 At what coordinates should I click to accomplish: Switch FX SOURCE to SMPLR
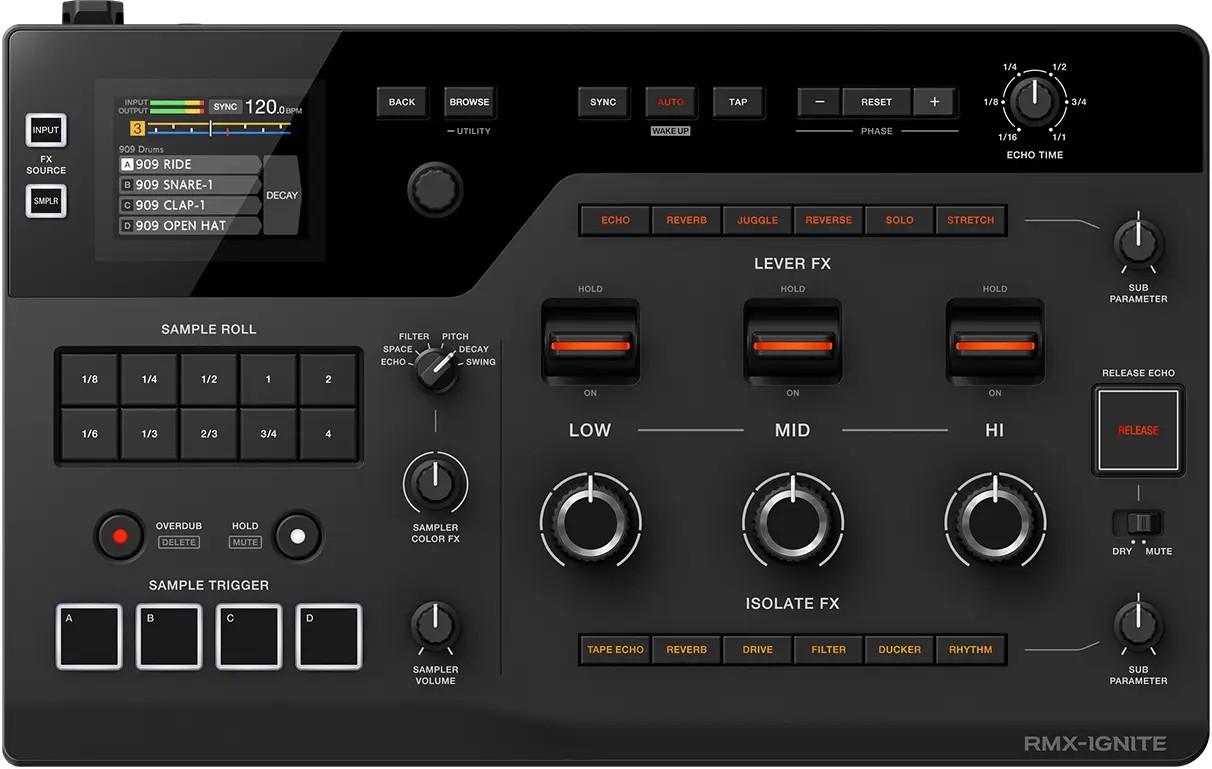[45, 201]
